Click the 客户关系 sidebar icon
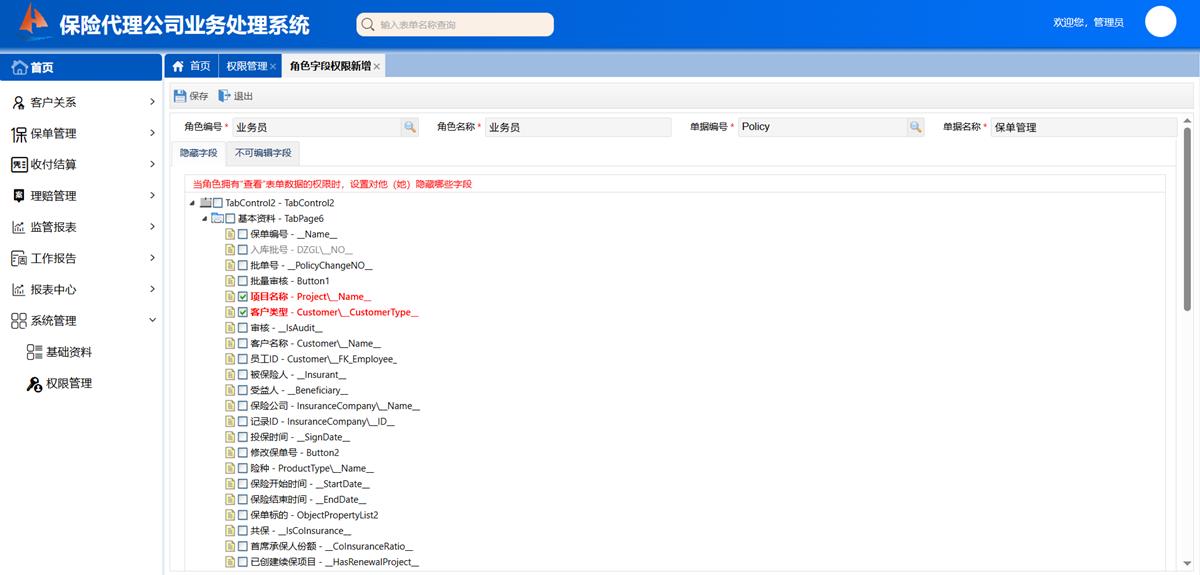 [x=19, y=102]
